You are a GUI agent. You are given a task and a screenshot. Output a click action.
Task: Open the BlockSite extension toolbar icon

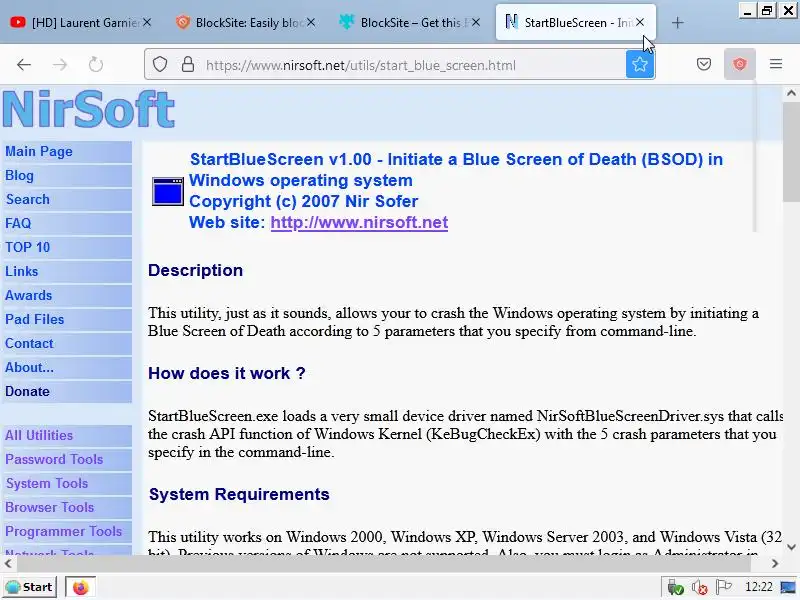tap(739, 64)
